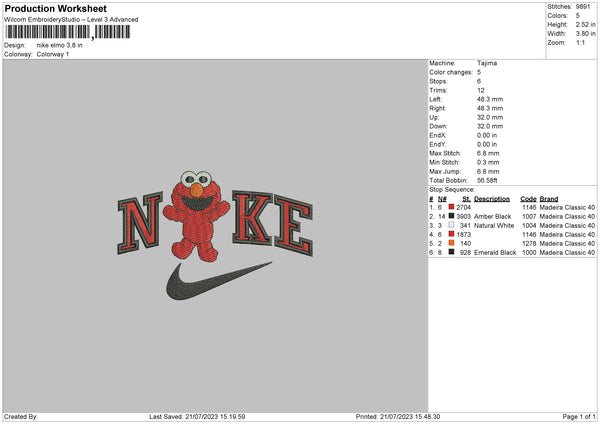Click the 'Total Bobbin:' value 56.58ft
600x424 pixels.
487,180
